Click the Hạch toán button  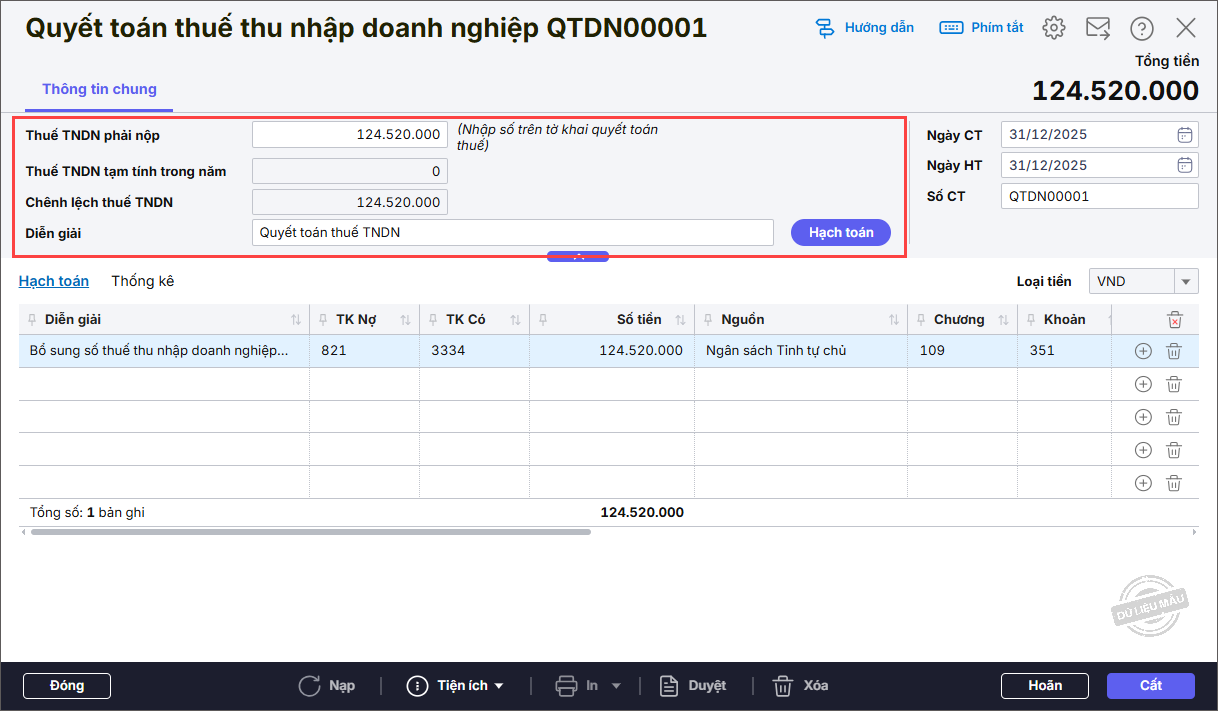pyautogui.click(x=841, y=232)
